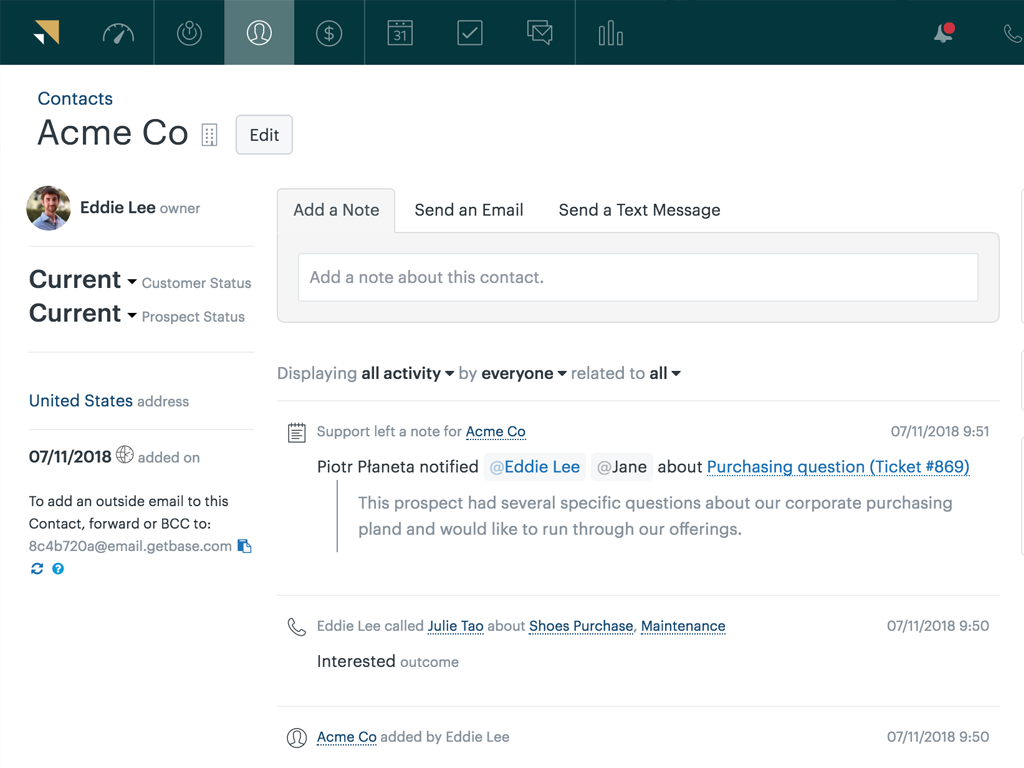Open Contacts using the person icon
Image resolution: width=1024 pixels, height=768 pixels.
(x=259, y=32)
